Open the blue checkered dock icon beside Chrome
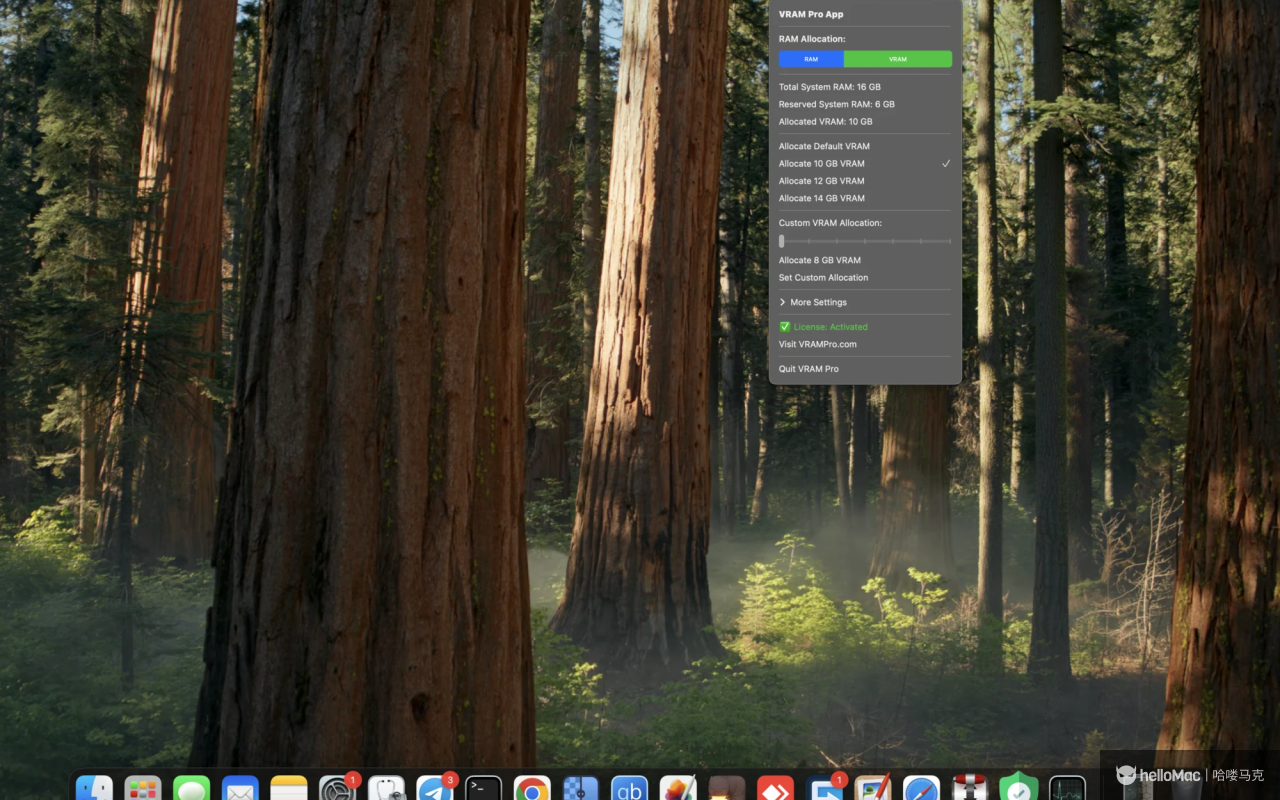 [581, 790]
